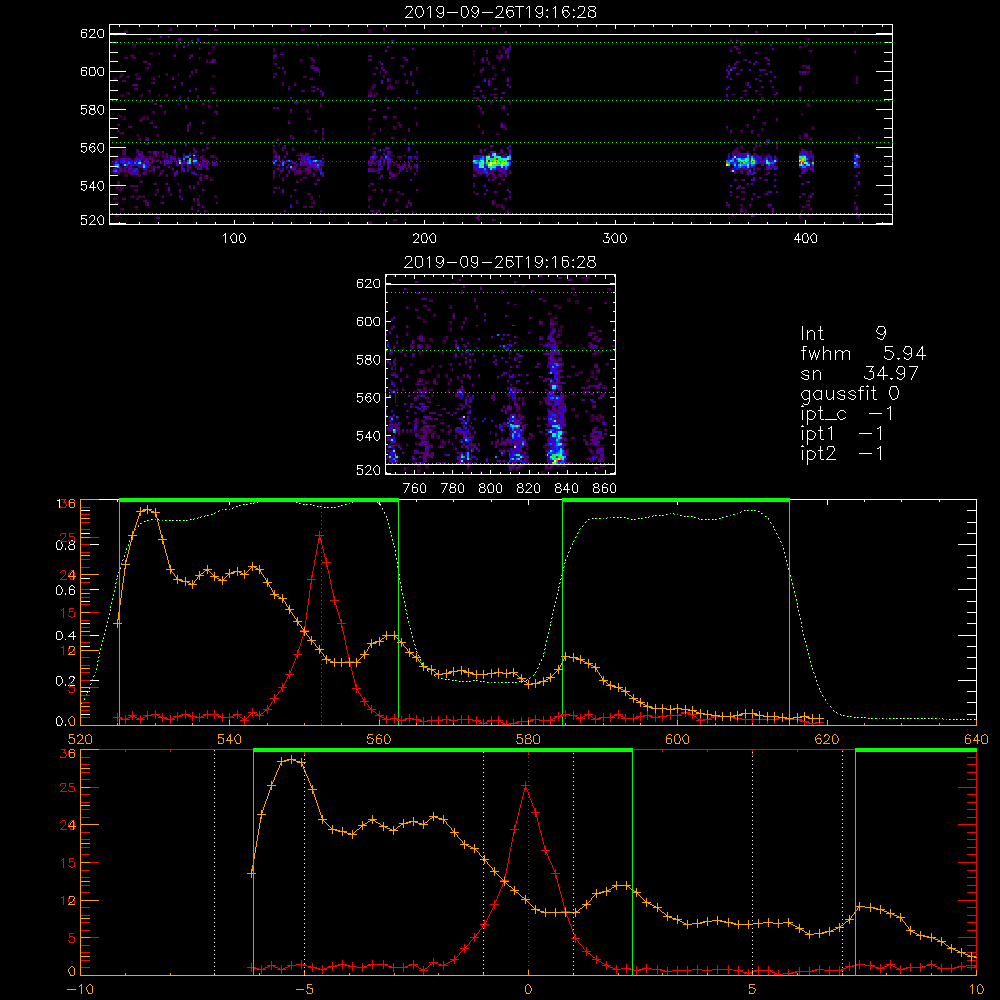Screen dimensions: 1000x1000
Task: Click y-axis label 540 on top spectrogram
Action: [92, 186]
